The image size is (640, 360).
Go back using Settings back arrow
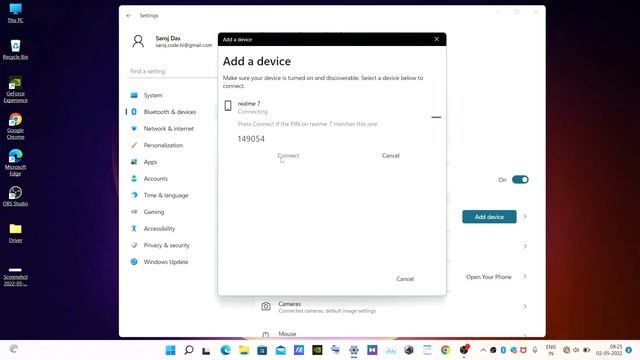(x=129, y=16)
